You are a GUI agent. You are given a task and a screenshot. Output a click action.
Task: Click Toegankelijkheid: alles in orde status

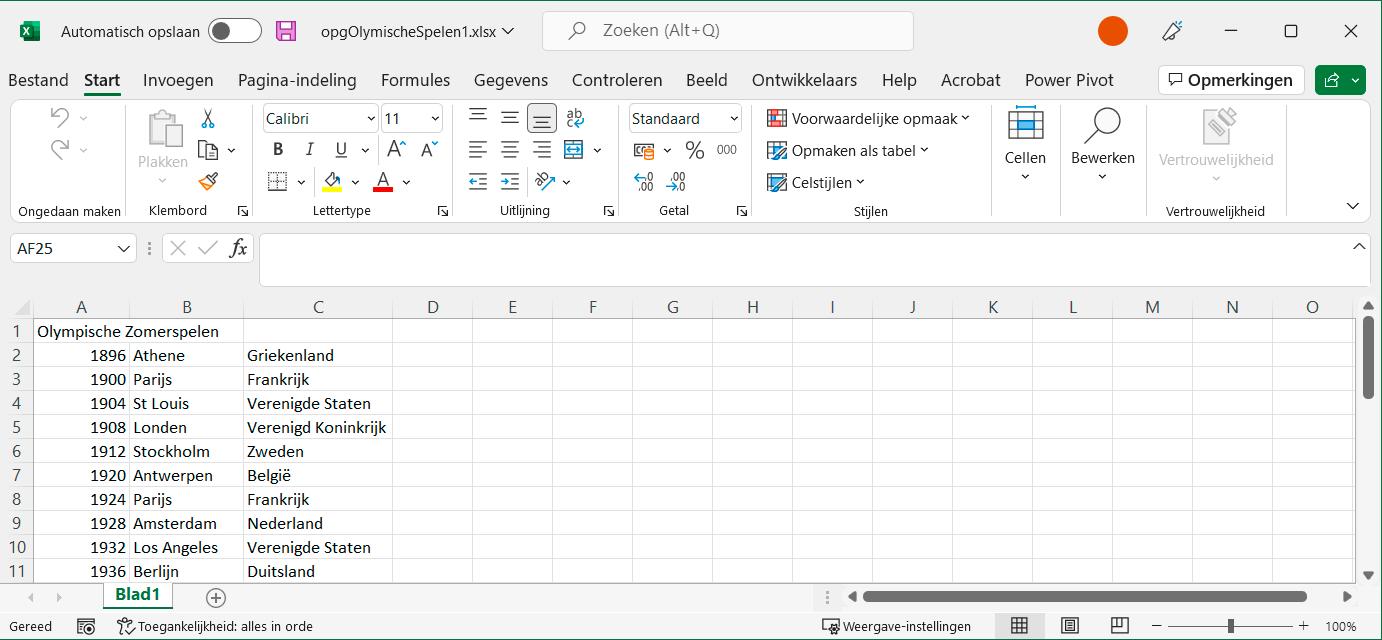[x=215, y=626]
